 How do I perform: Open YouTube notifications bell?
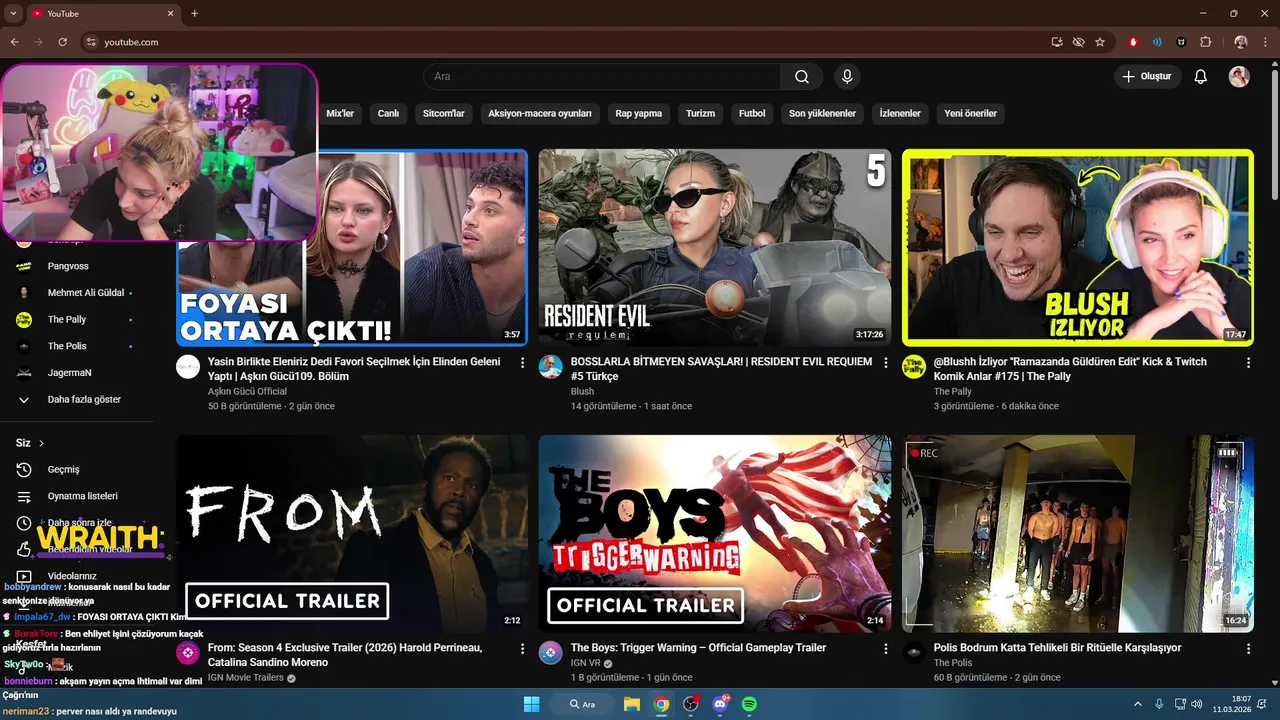tap(1201, 77)
